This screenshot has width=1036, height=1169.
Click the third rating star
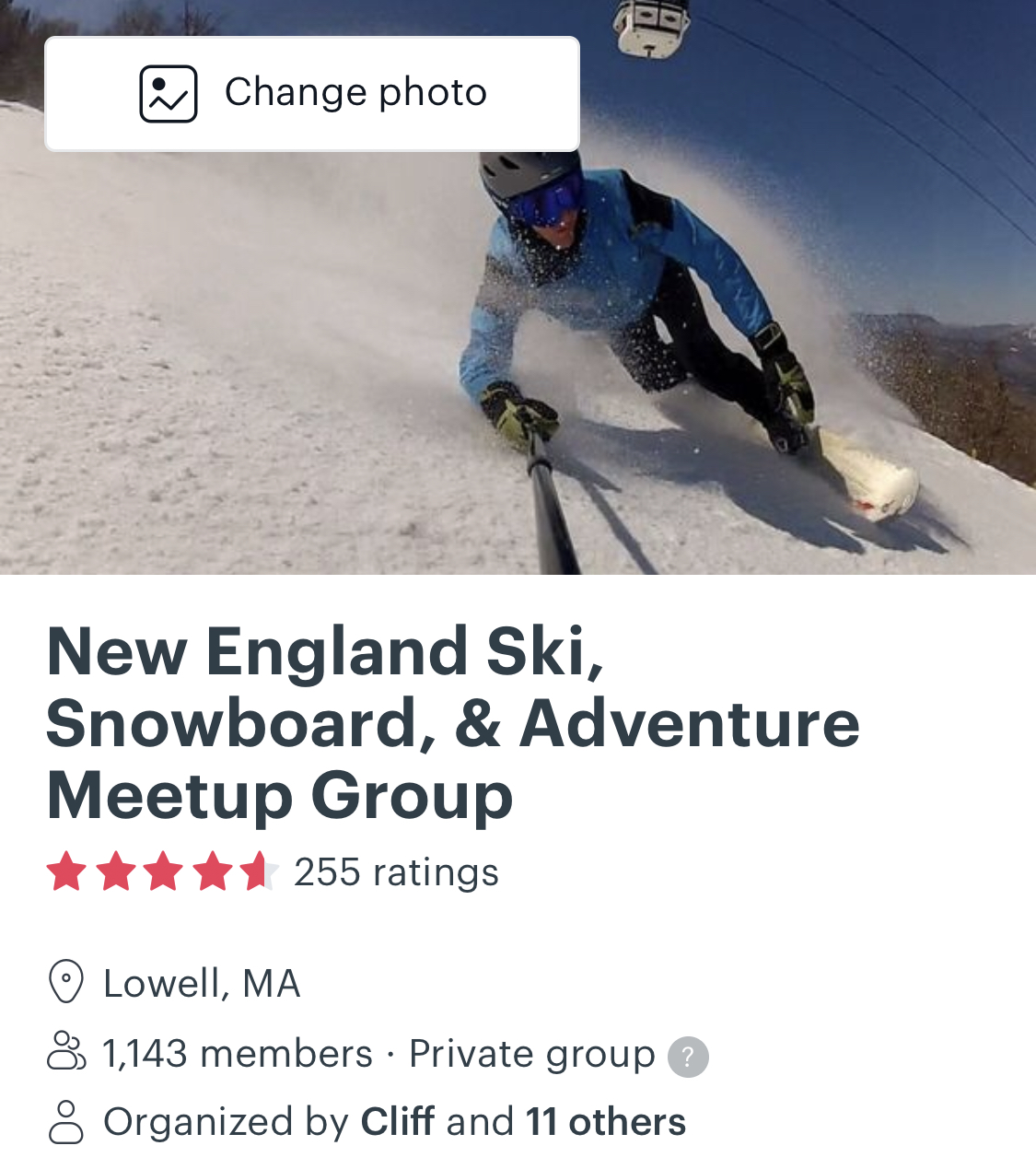pos(164,871)
